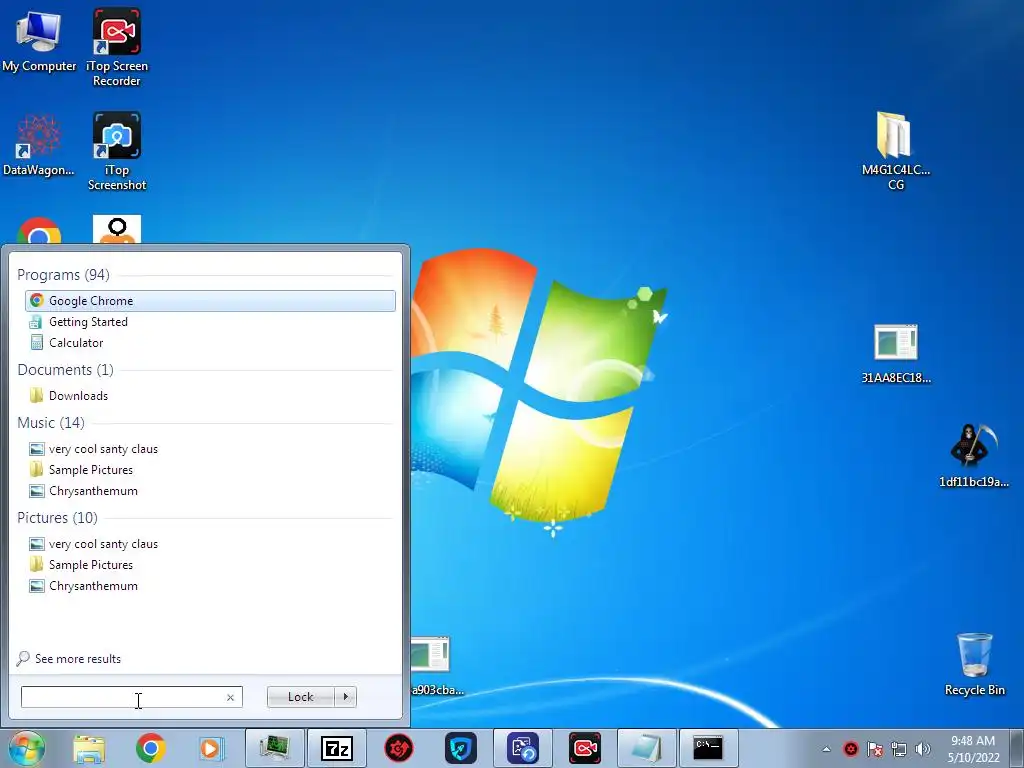
Task: Open the Action Center flag icon
Action: [875, 749]
